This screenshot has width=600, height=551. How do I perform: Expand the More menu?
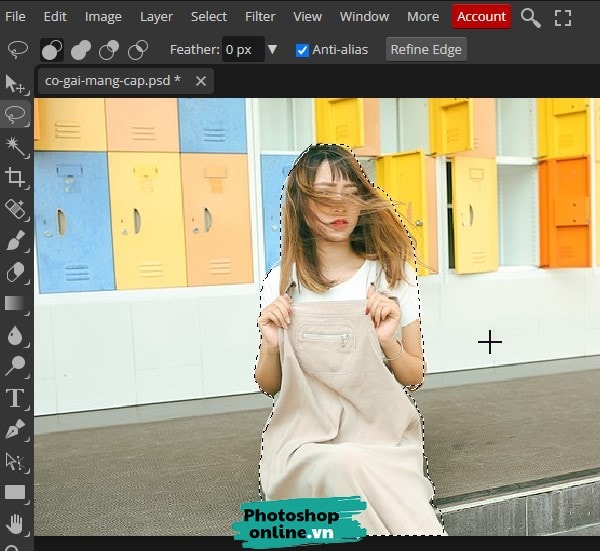point(423,17)
